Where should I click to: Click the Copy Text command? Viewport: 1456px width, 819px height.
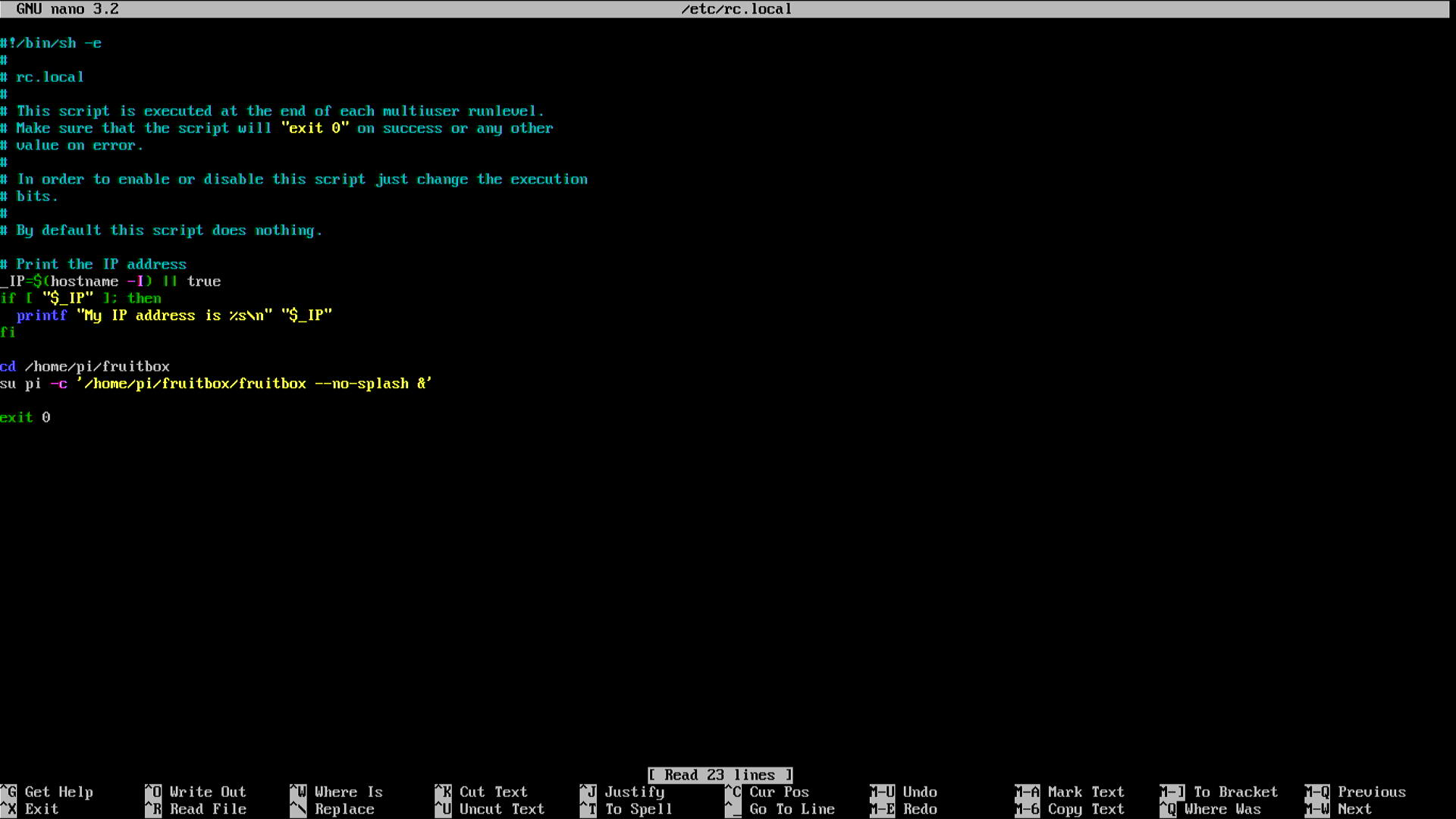pos(1085,809)
